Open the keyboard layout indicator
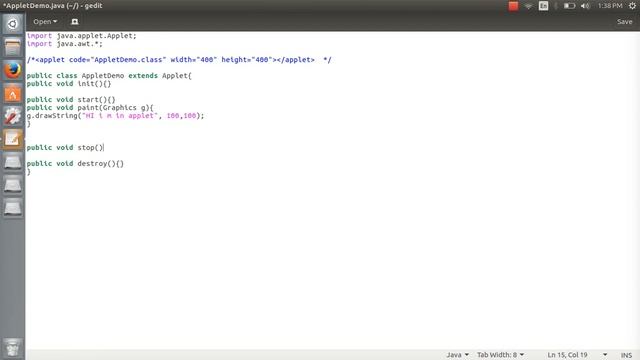The image size is (640, 360). 543,6
